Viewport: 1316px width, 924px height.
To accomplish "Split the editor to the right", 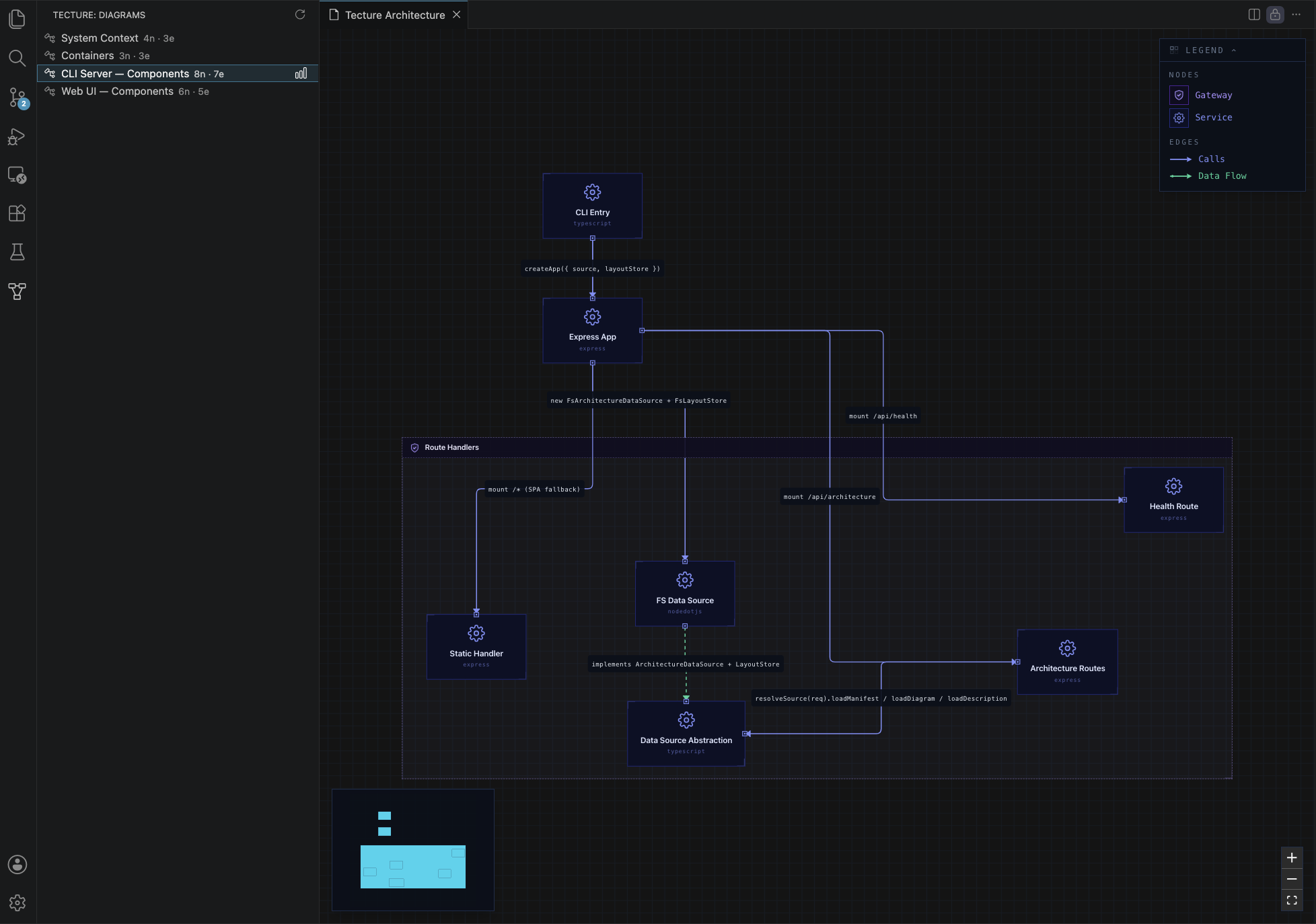I will click(x=1254, y=14).
